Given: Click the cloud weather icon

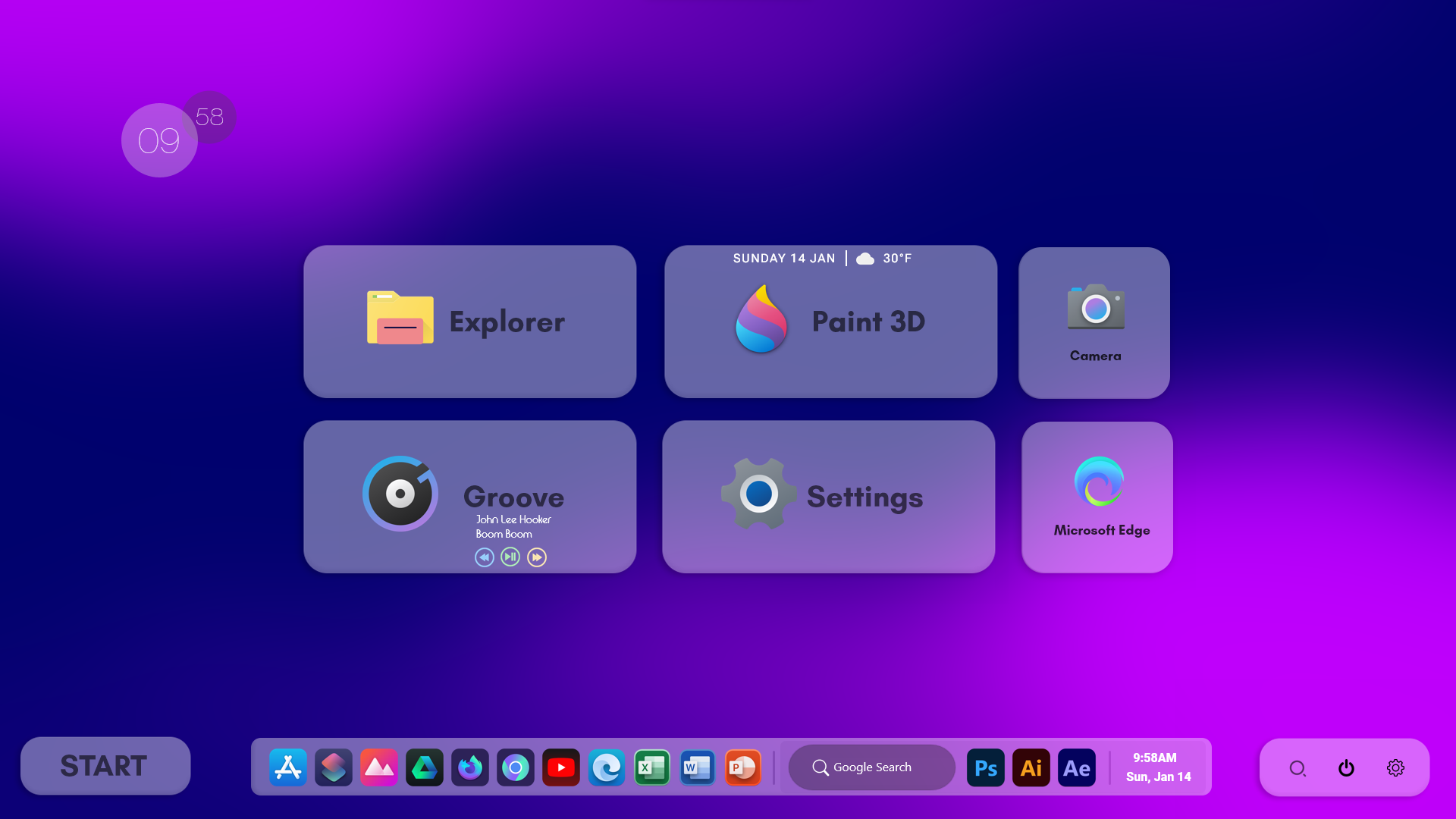Looking at the screenshot, I should click(x=865, y=259).
